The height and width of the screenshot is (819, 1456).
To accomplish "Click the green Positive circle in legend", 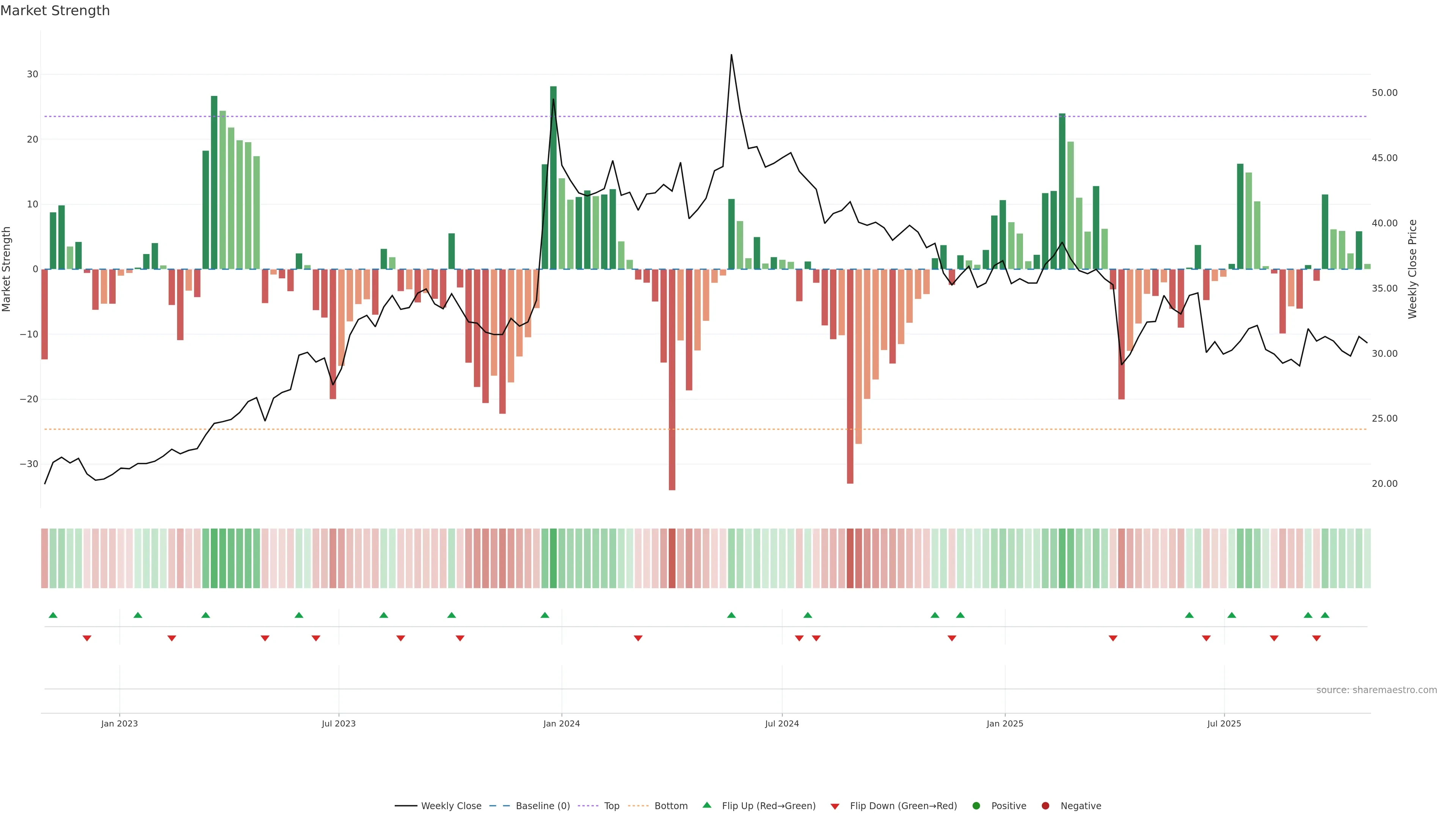I will 976,806.
